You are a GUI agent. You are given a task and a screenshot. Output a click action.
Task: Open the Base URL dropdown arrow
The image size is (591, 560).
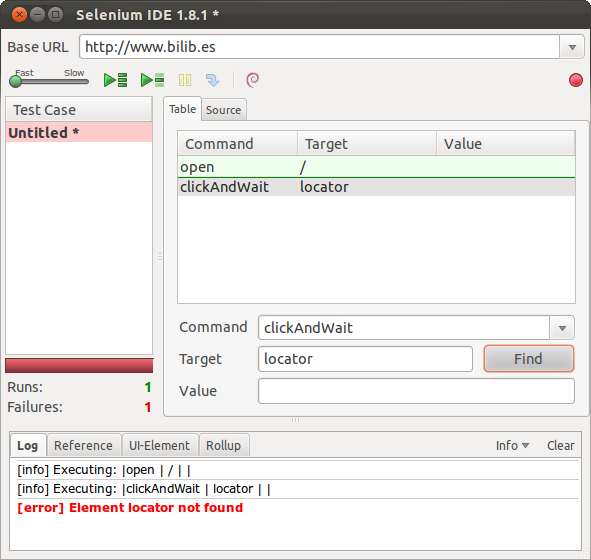tap(572, 47)
